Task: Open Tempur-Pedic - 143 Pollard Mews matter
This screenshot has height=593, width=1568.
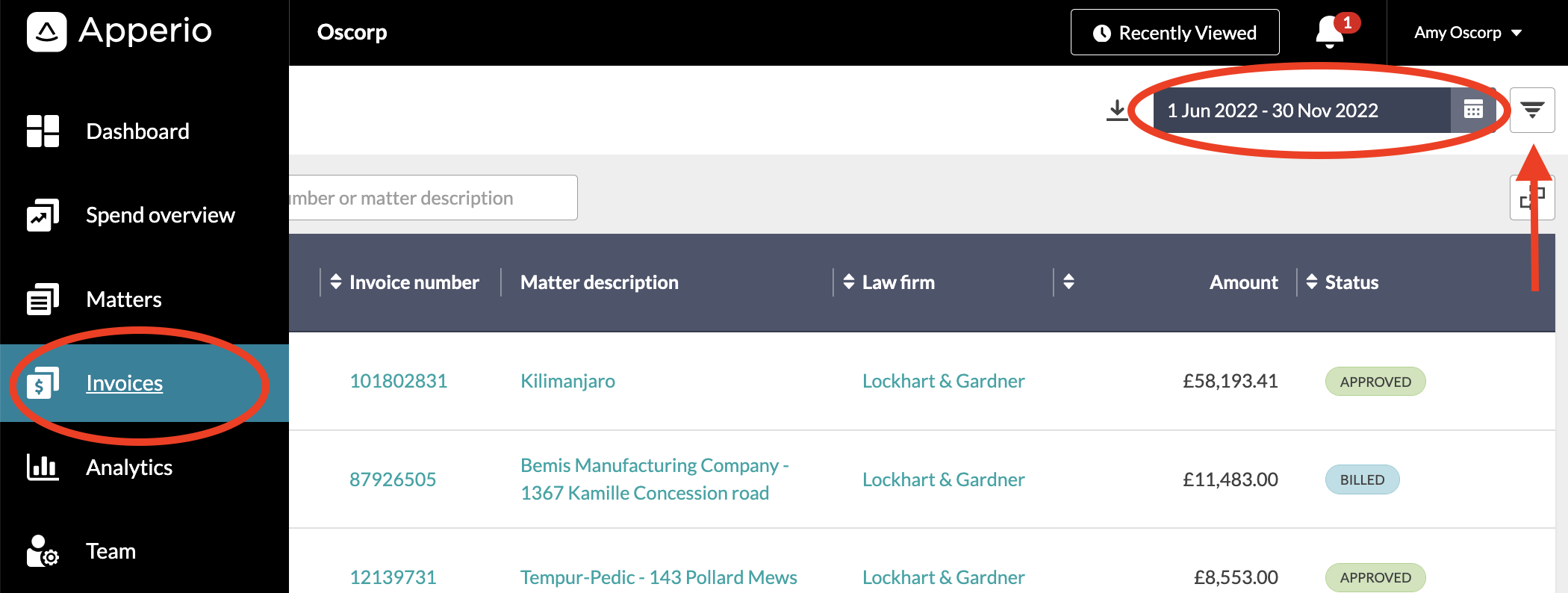Action: (x=659, y=577)
